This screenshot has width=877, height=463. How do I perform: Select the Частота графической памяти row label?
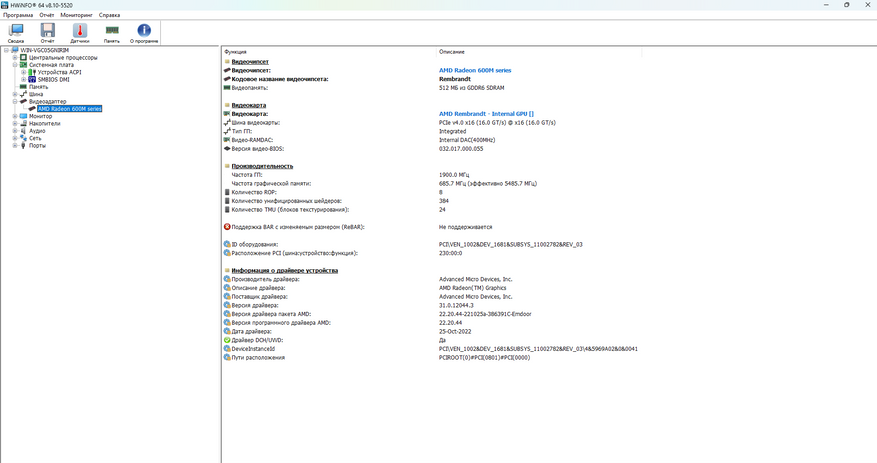271,183
